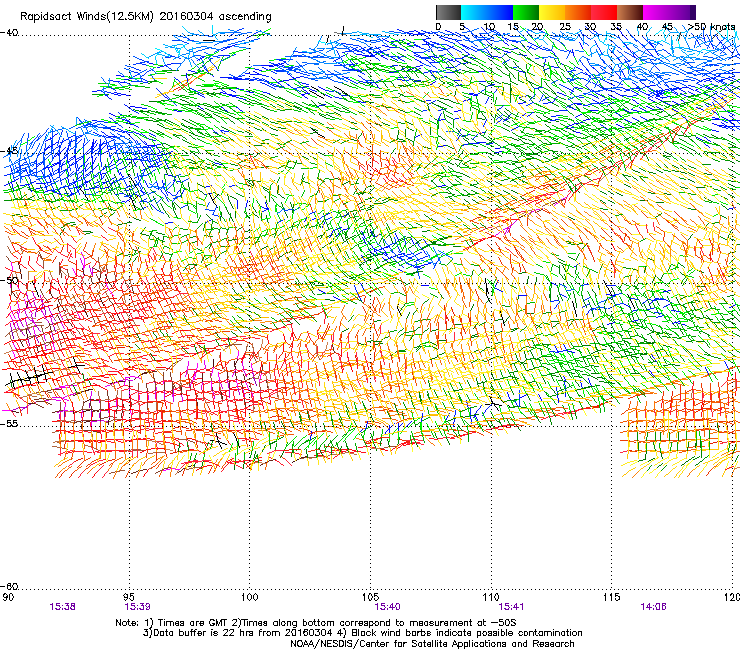The image size is (740, 650).
Task: Click the purple '14:06' pass time
Action: [653, 607]
